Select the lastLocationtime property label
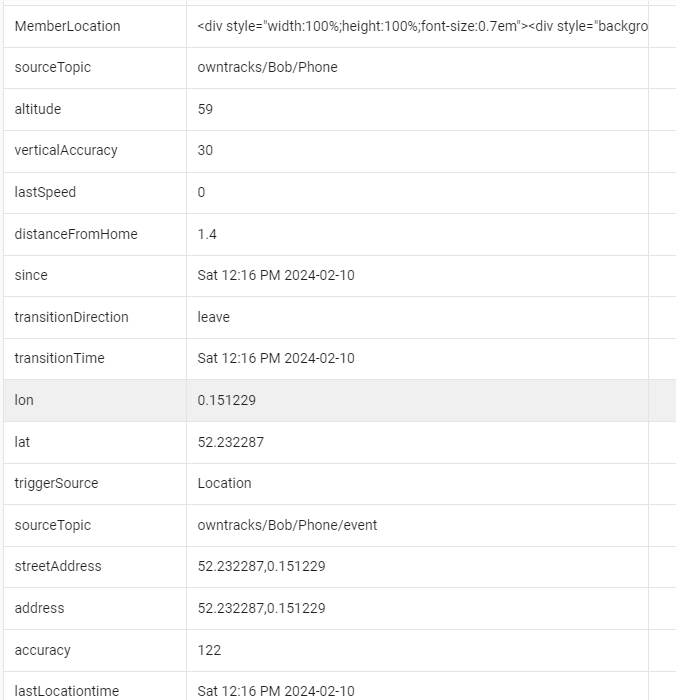676x700 pixels. (66, 691)
